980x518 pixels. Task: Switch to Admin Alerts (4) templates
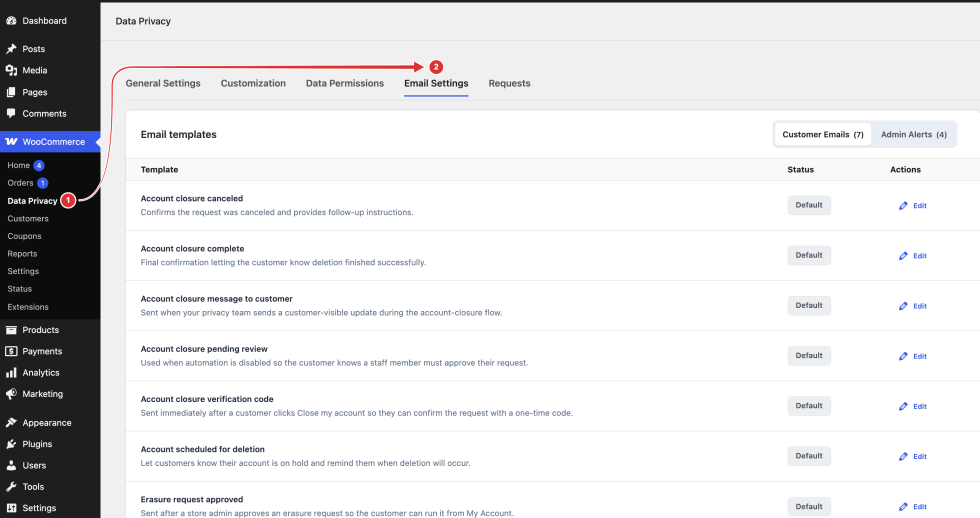point(914,134)
